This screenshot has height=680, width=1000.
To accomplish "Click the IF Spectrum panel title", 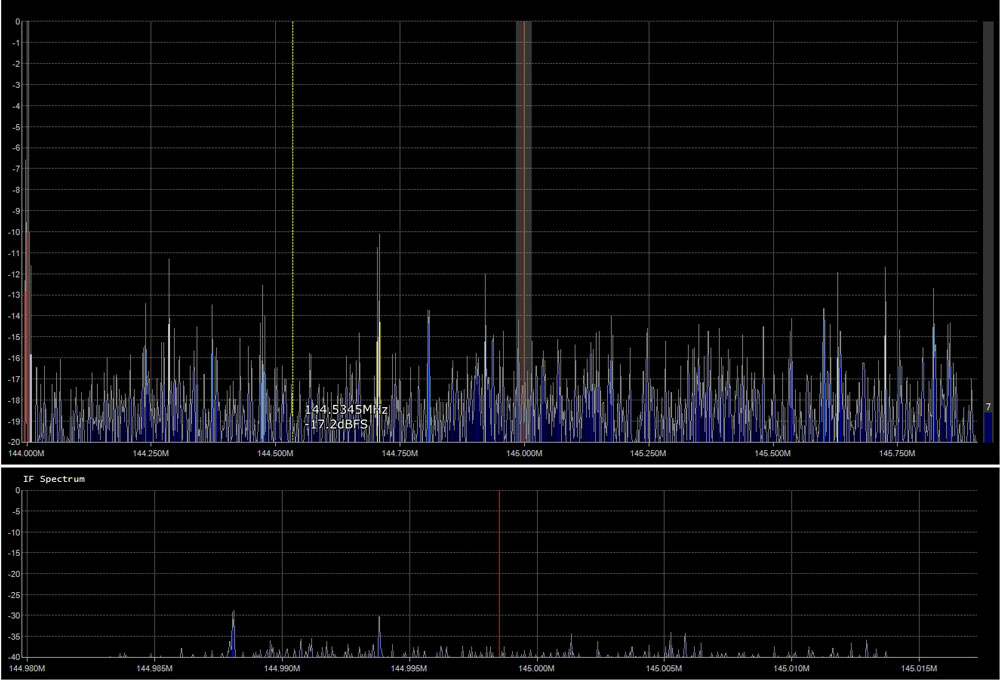I will point(54,479).
